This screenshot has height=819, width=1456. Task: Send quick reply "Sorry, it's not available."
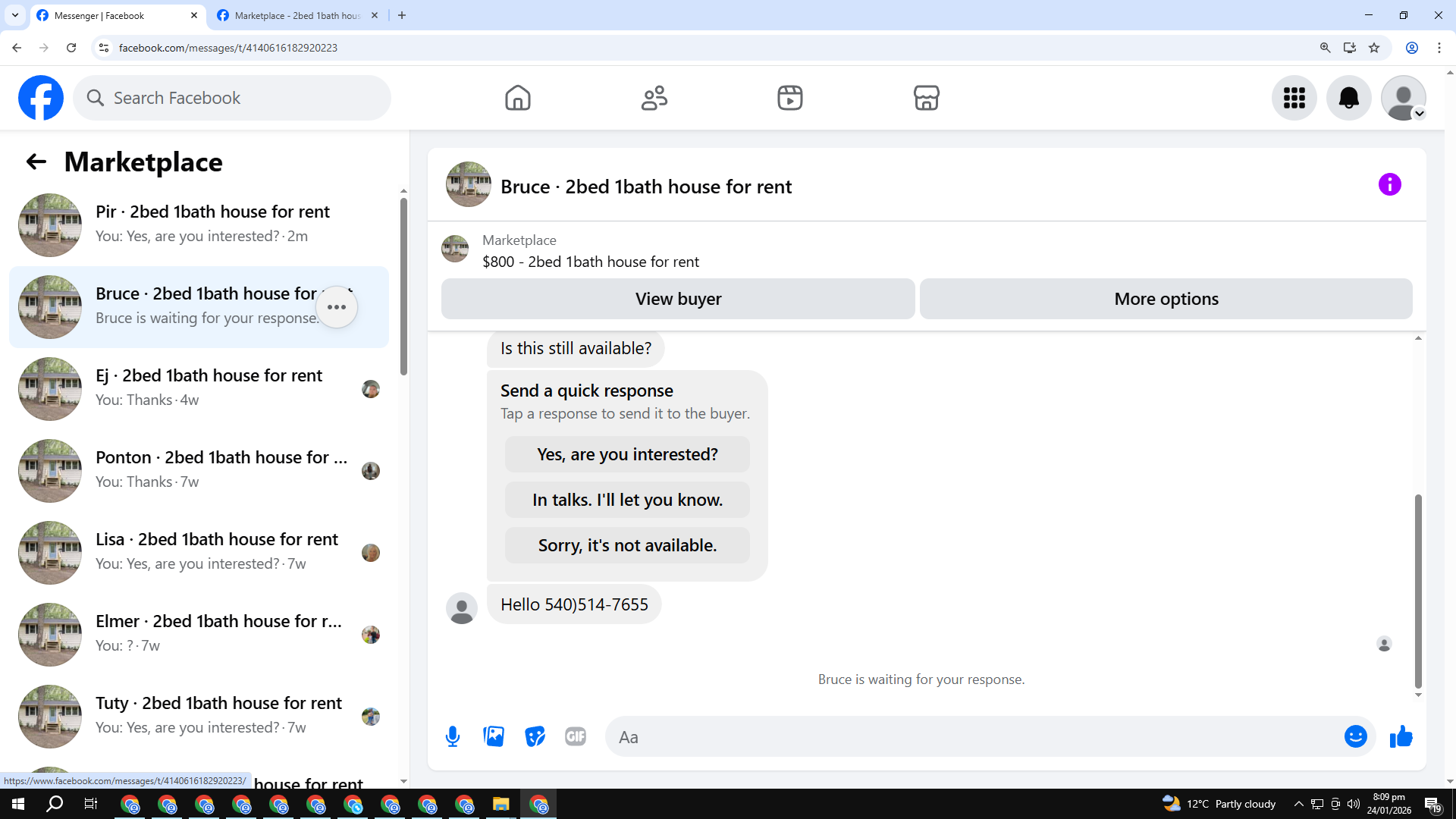point(627,545)
